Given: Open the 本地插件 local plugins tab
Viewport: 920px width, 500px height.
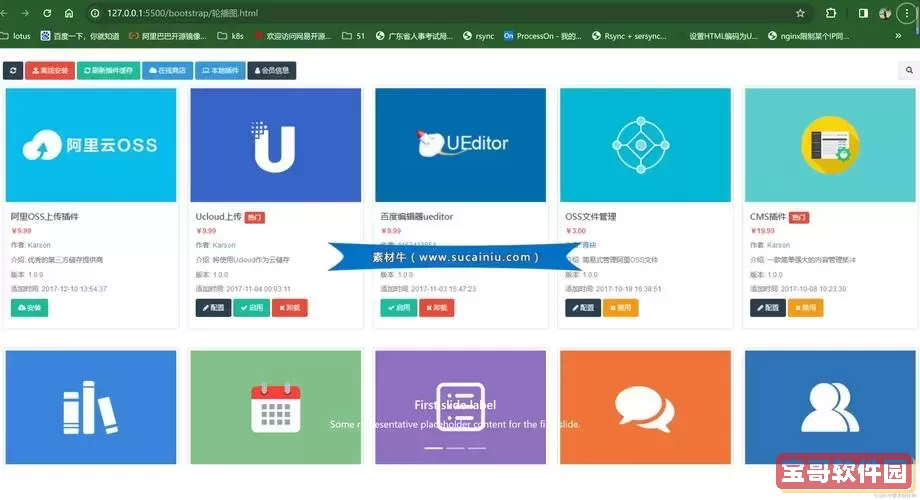Looking at the screenshot, I should click(220, 70).
